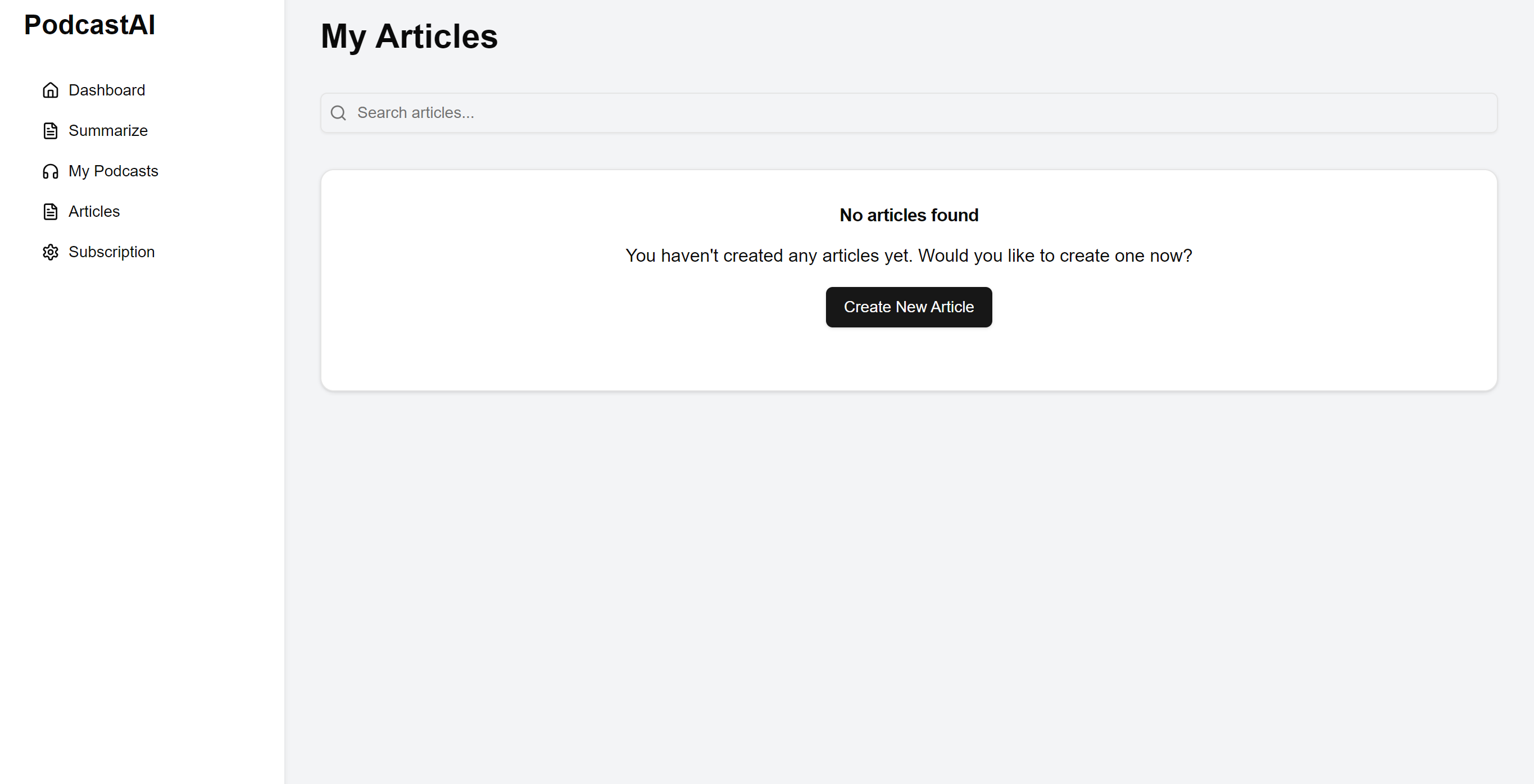Click the Subscription gear icon
Viewport: 1534px width, 784px height.
[51, 252]
